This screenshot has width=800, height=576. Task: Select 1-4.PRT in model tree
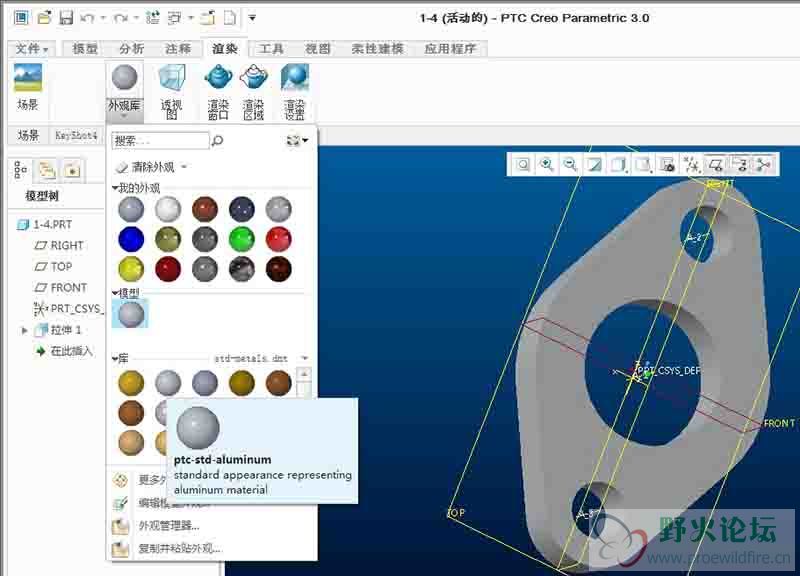click(45, 224)
